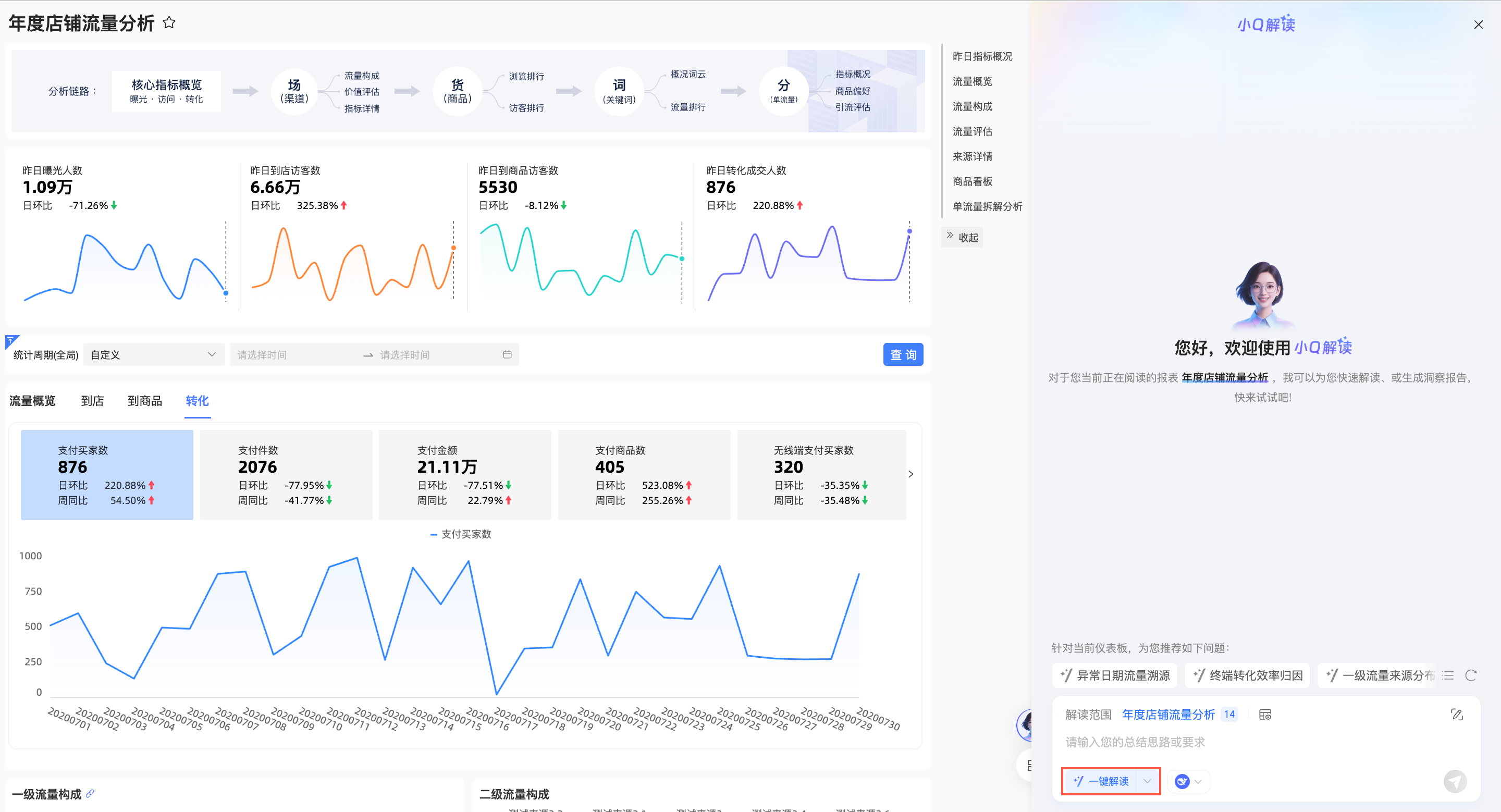Click the scope settings table icon
This screenshot has width=1501, height=812.
click(1265, 714)
